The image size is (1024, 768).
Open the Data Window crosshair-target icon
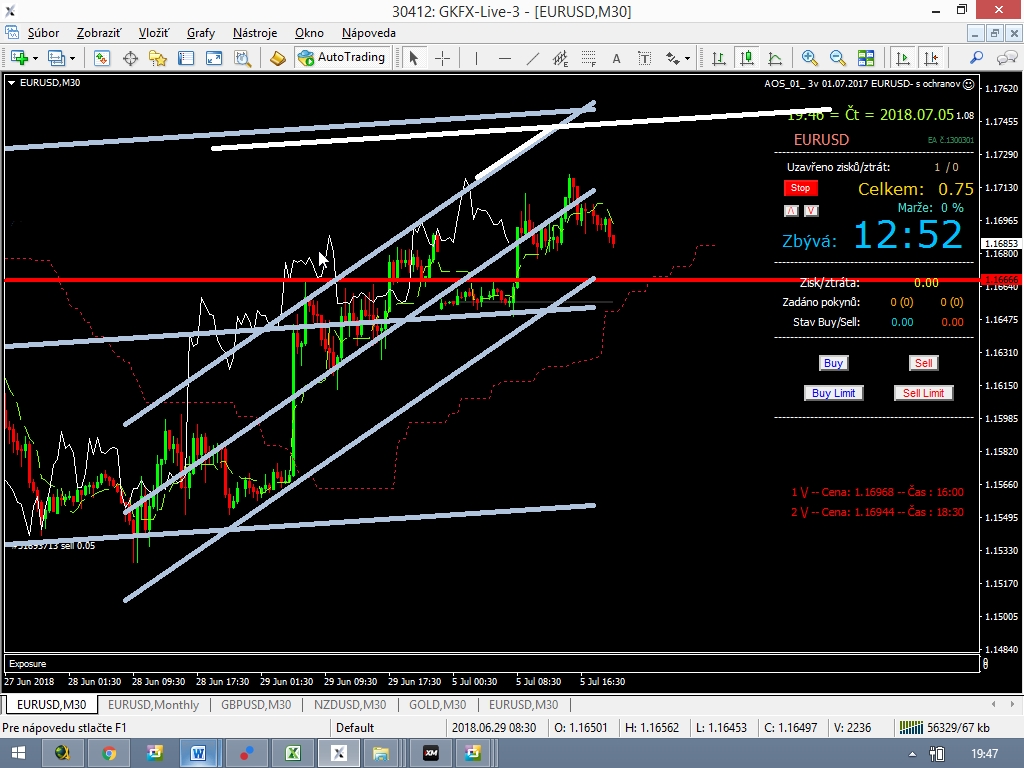130,58
